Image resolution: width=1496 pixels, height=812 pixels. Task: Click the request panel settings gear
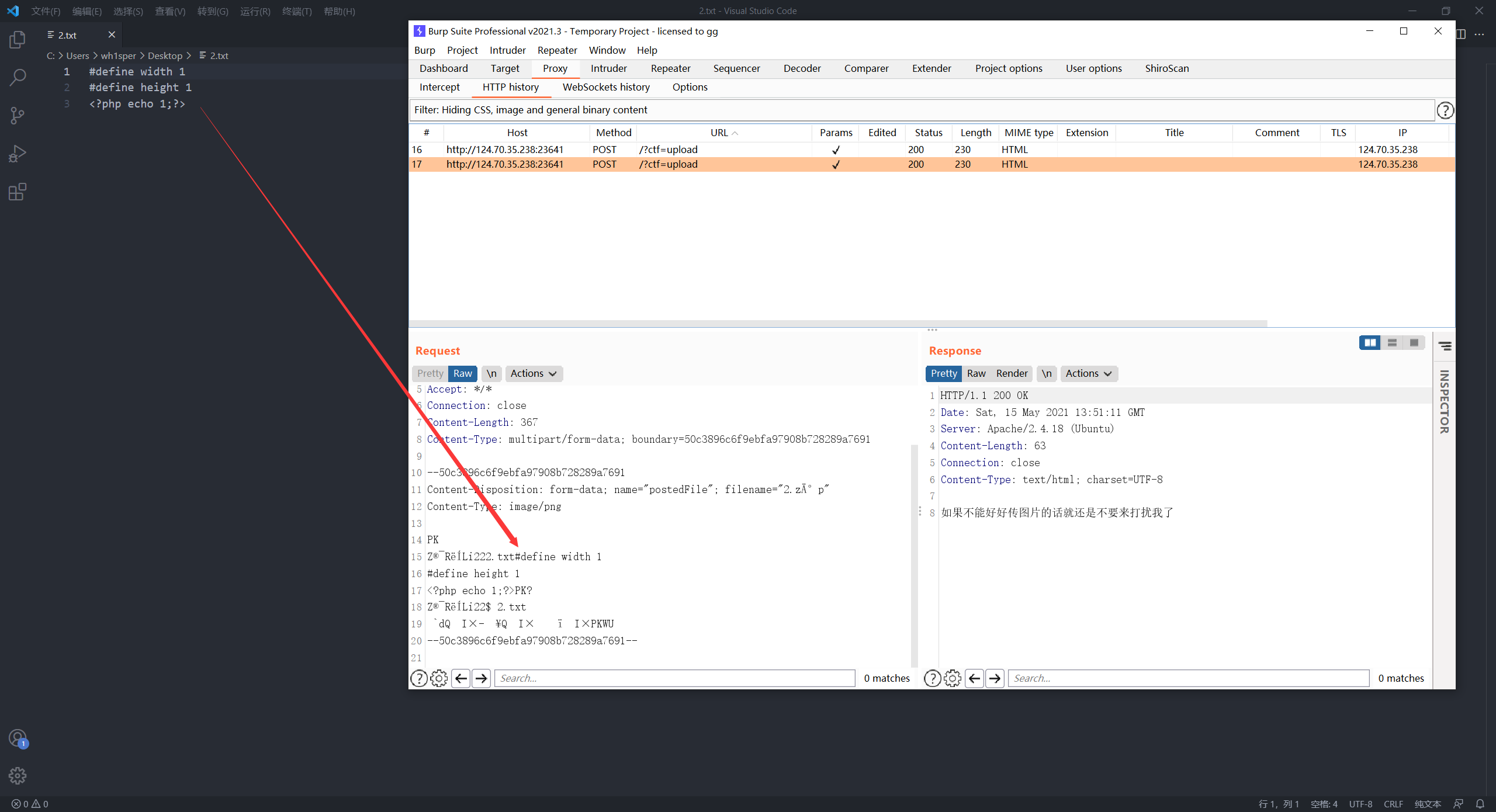pyautogui.click(x=439, y=678)
